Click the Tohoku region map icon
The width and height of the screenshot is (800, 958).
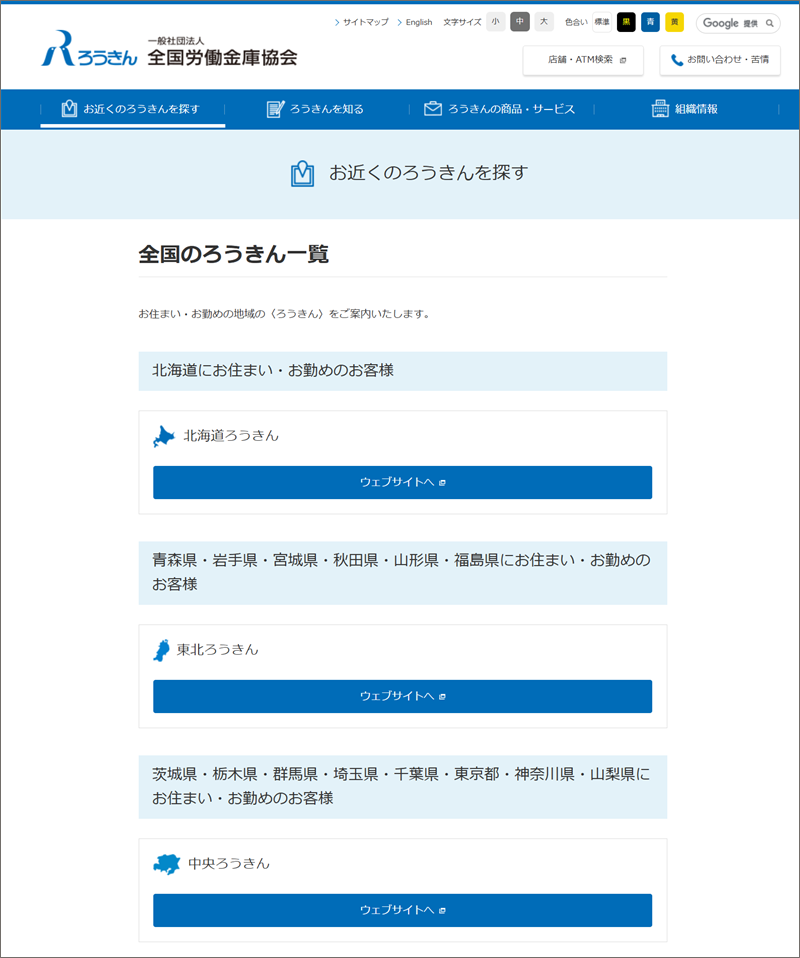click(161, 650)
